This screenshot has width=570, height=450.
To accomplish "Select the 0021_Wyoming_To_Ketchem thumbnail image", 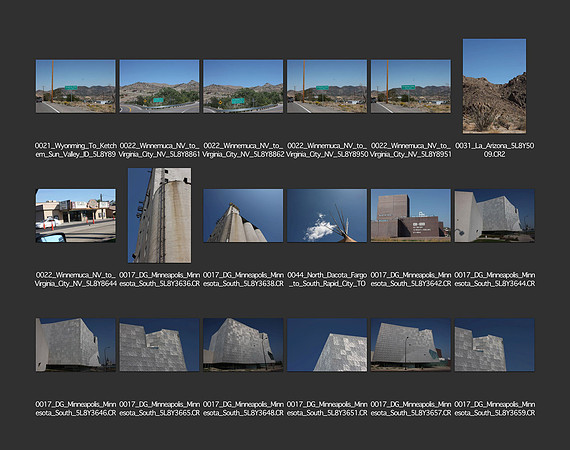I will (76, 87).
